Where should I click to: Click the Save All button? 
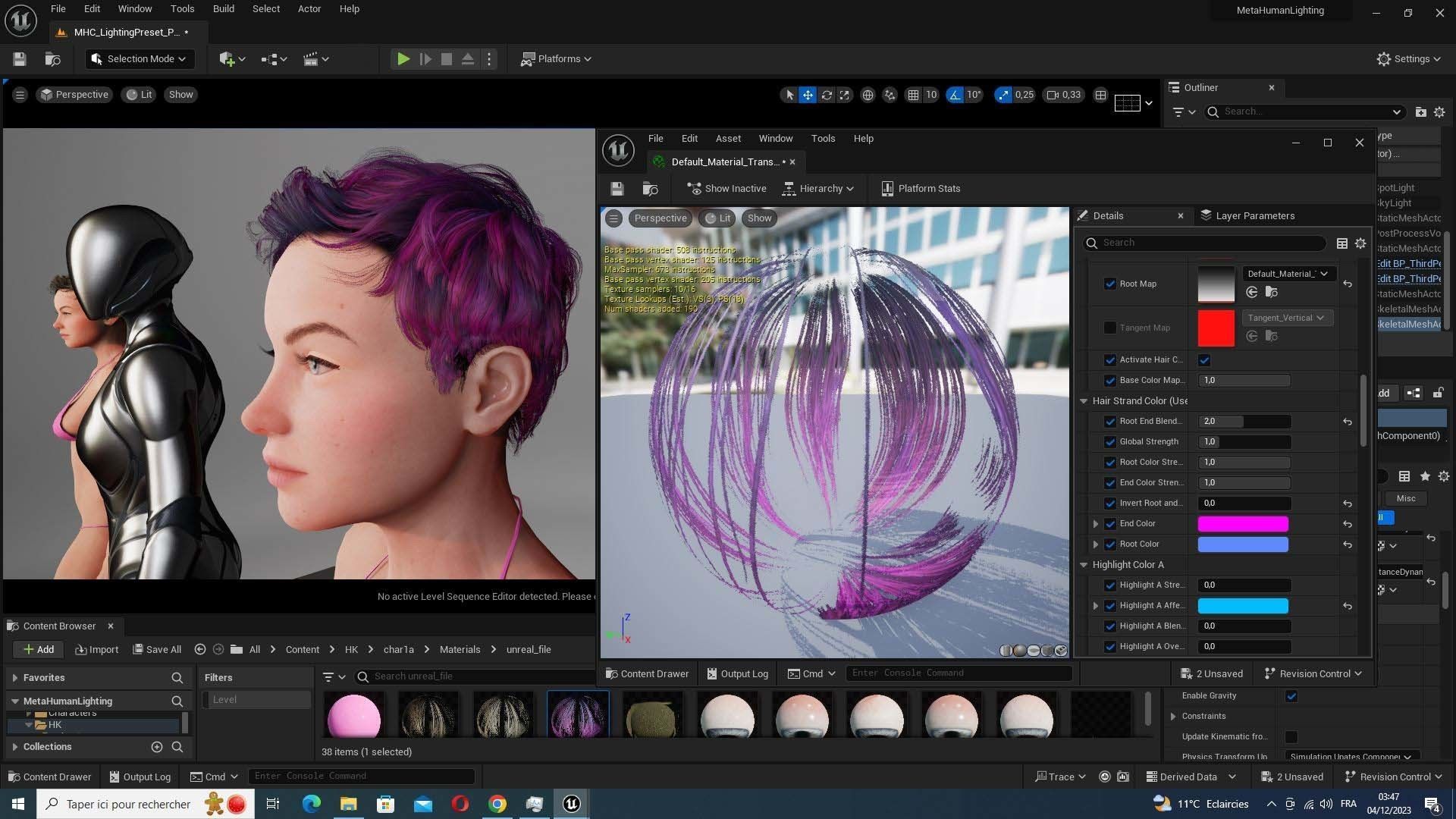(x=157, y=650)
